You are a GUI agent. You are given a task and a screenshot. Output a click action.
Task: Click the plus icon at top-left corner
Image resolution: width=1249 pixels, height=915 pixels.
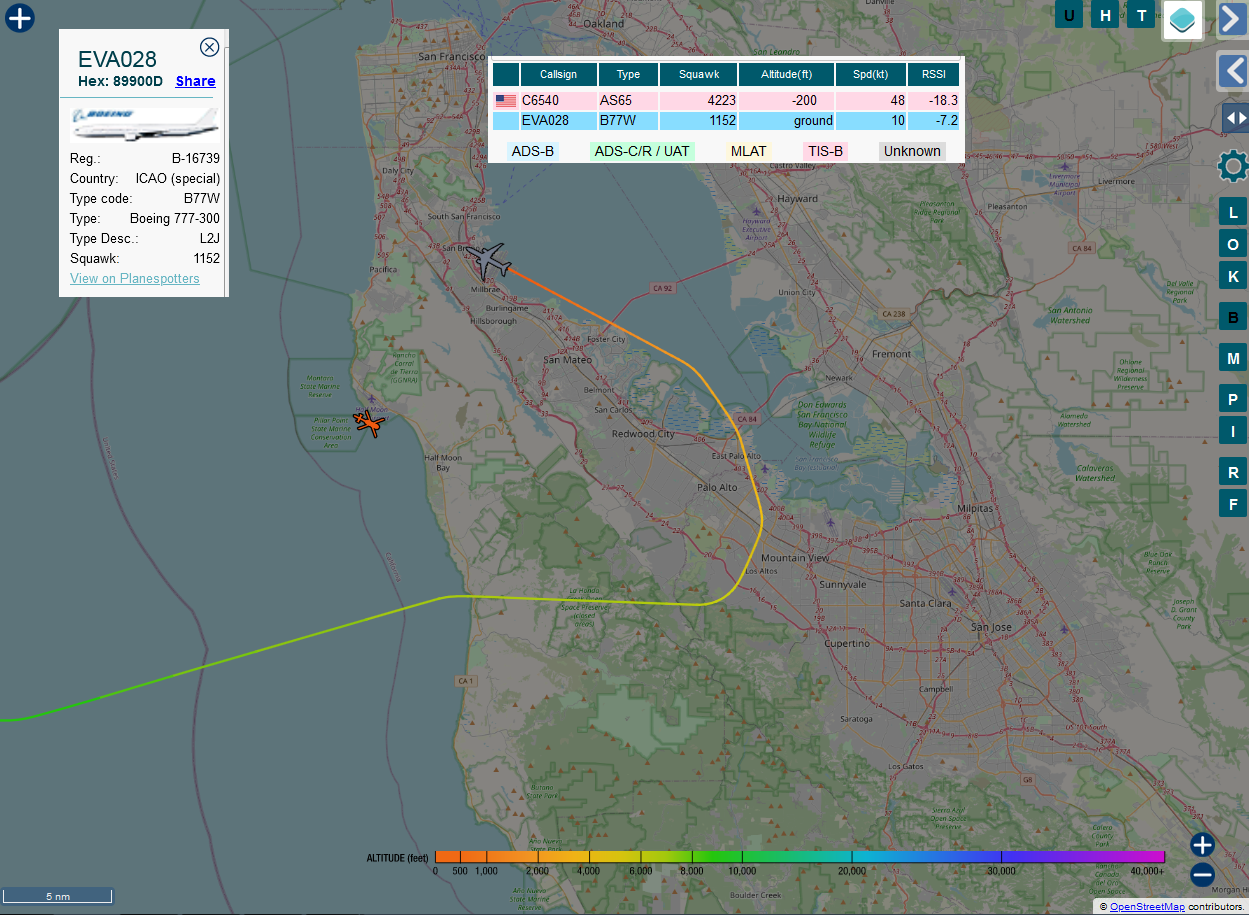(x=20, y=18)
